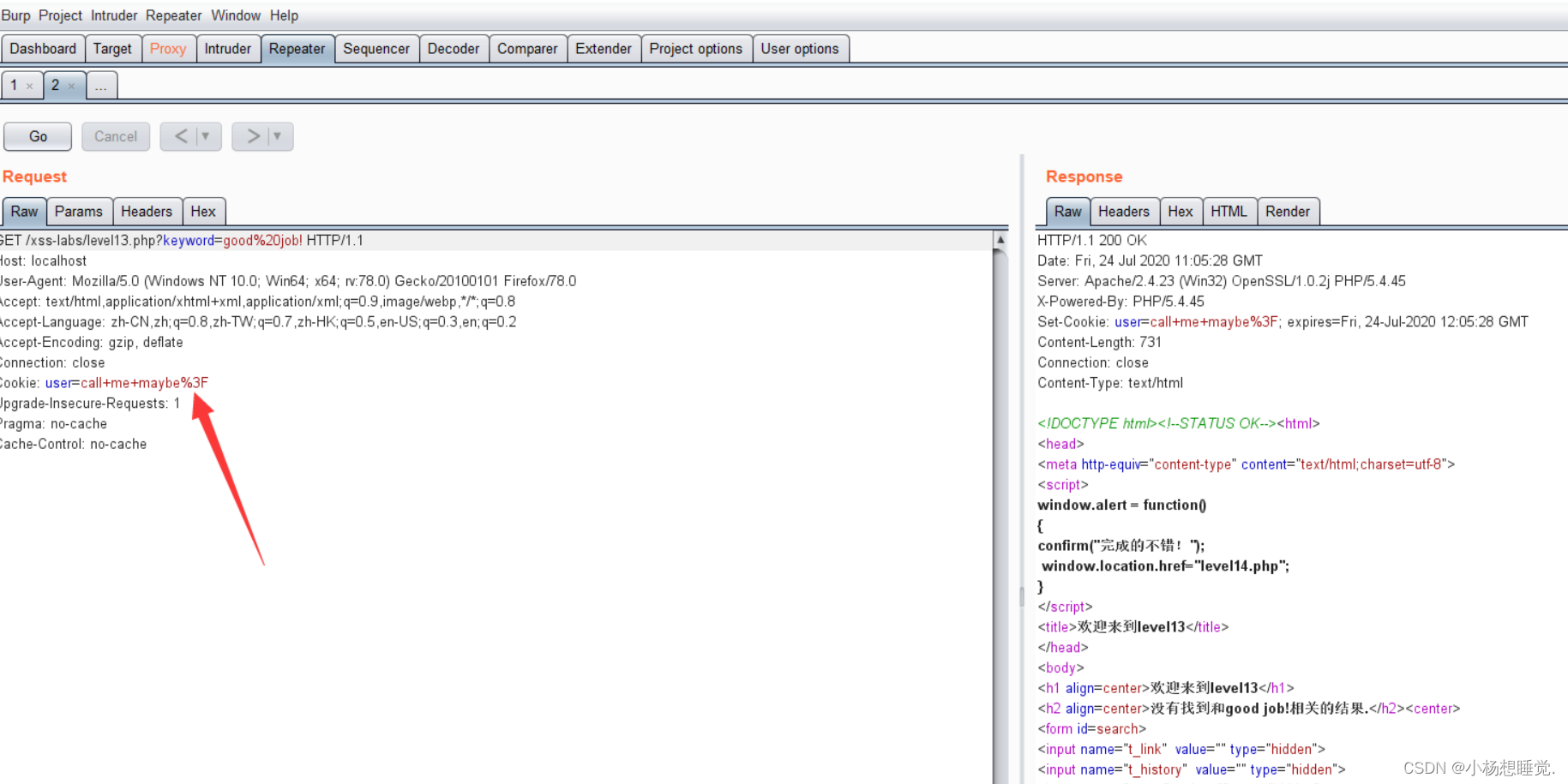Open the User options tab
This screenshot has height=784, width=1568.
800,49
